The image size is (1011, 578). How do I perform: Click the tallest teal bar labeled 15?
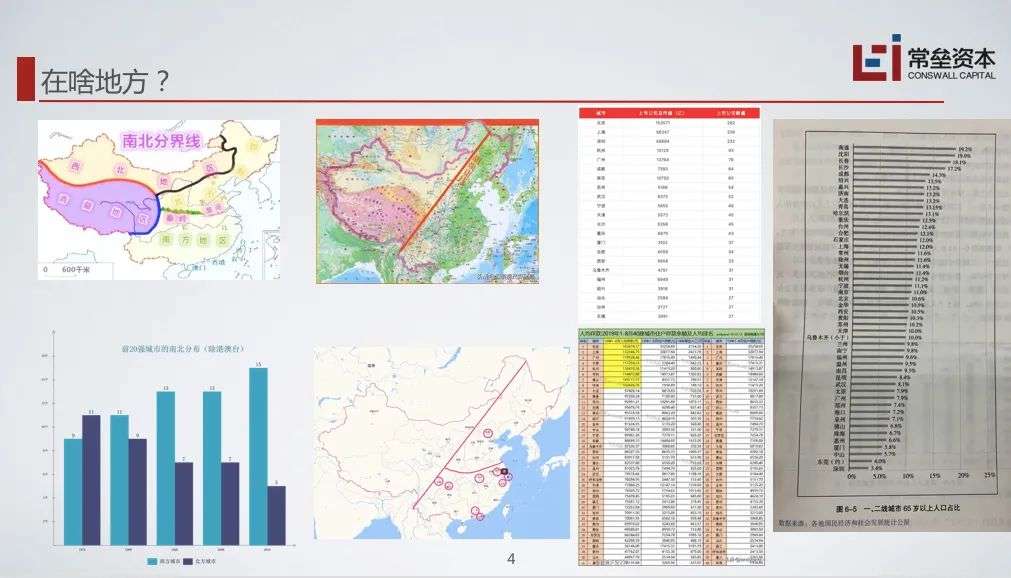(x=258, y=457)
